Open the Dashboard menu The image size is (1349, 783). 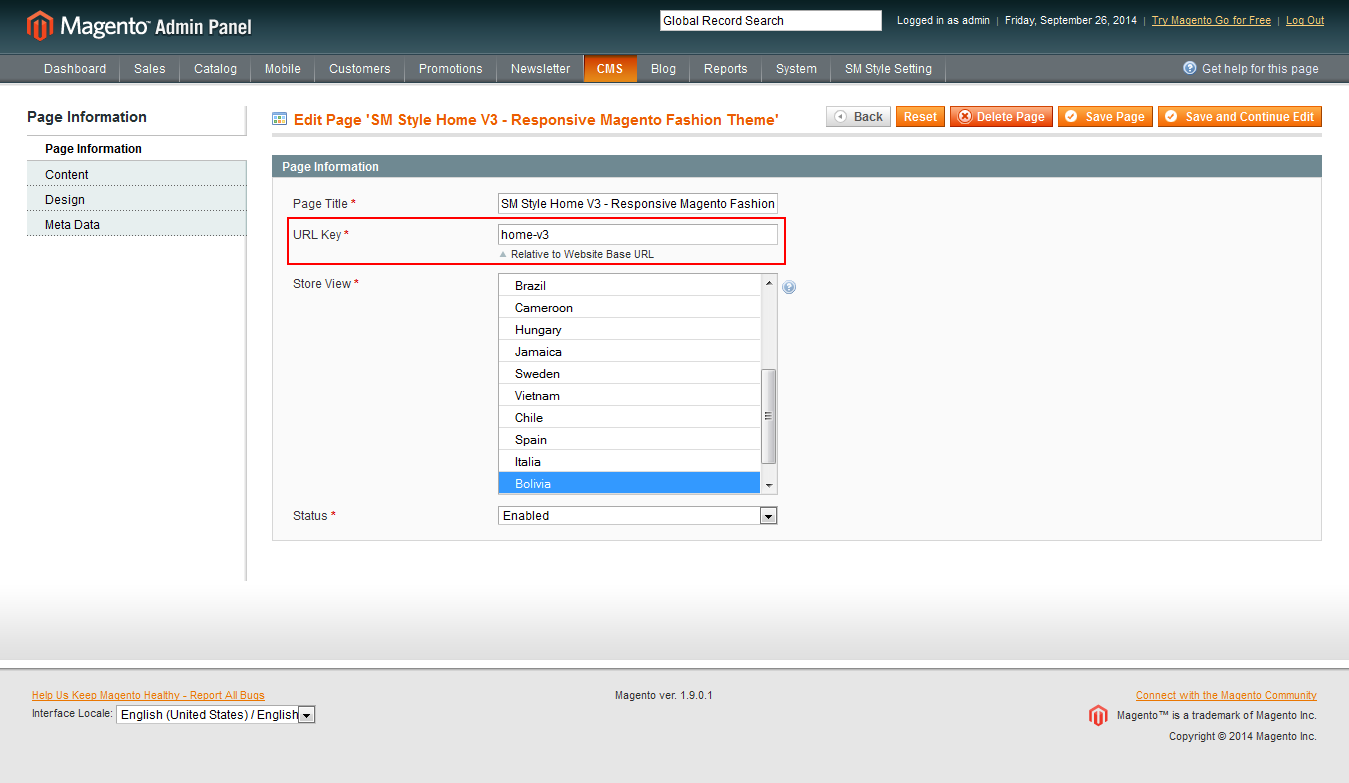[75, 69]
